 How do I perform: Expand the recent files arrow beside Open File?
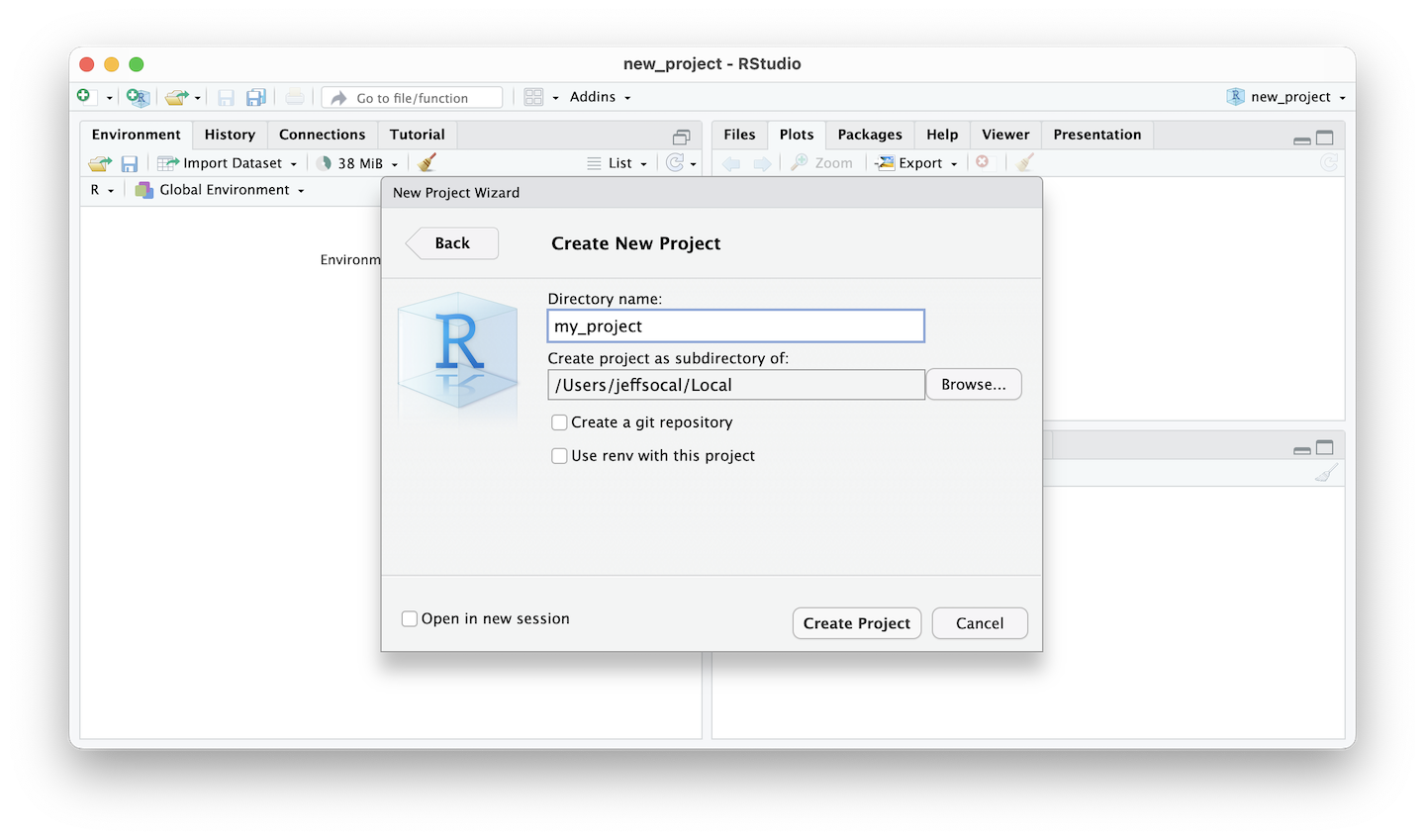click(x=198, y=98)
